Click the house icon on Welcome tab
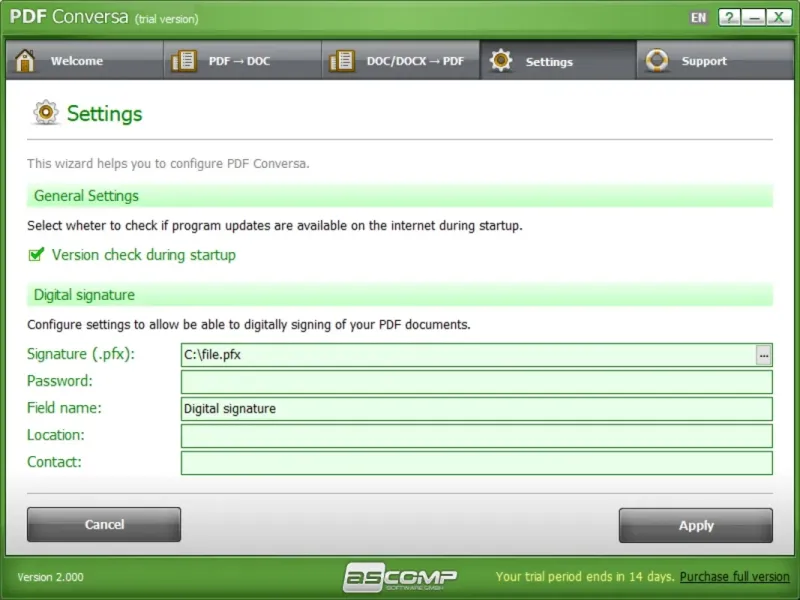This screenshot has width=800, height=600. click(24, 61)
